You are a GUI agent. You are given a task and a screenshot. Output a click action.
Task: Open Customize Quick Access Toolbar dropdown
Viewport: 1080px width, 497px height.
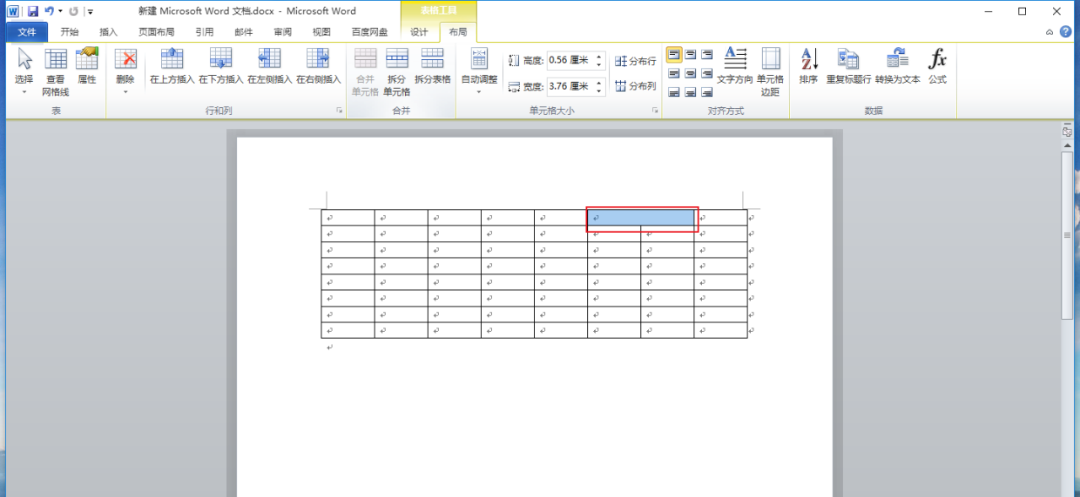pos(90,12)
